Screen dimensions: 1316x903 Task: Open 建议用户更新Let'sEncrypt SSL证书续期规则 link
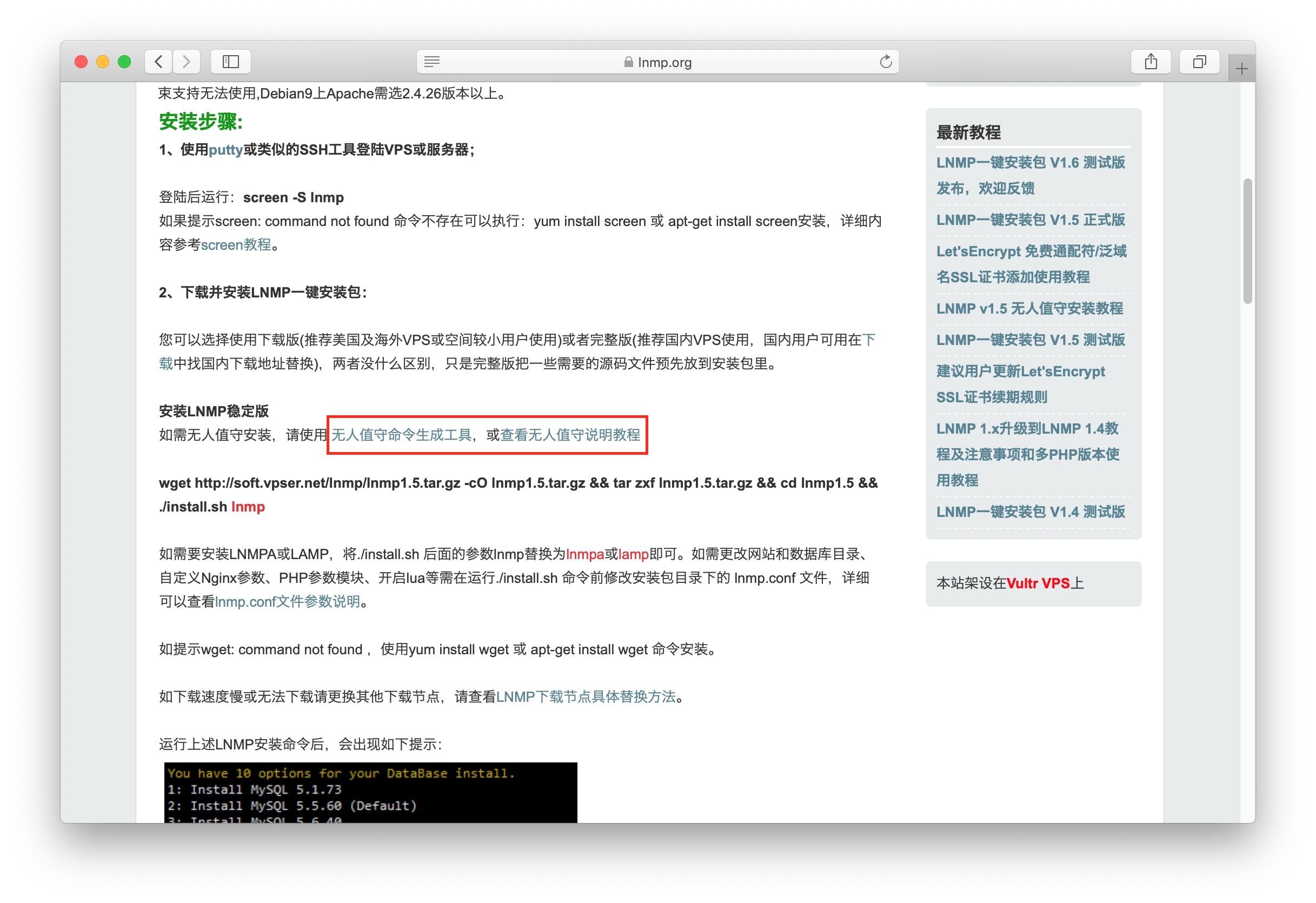click(x=1020, y=384)
